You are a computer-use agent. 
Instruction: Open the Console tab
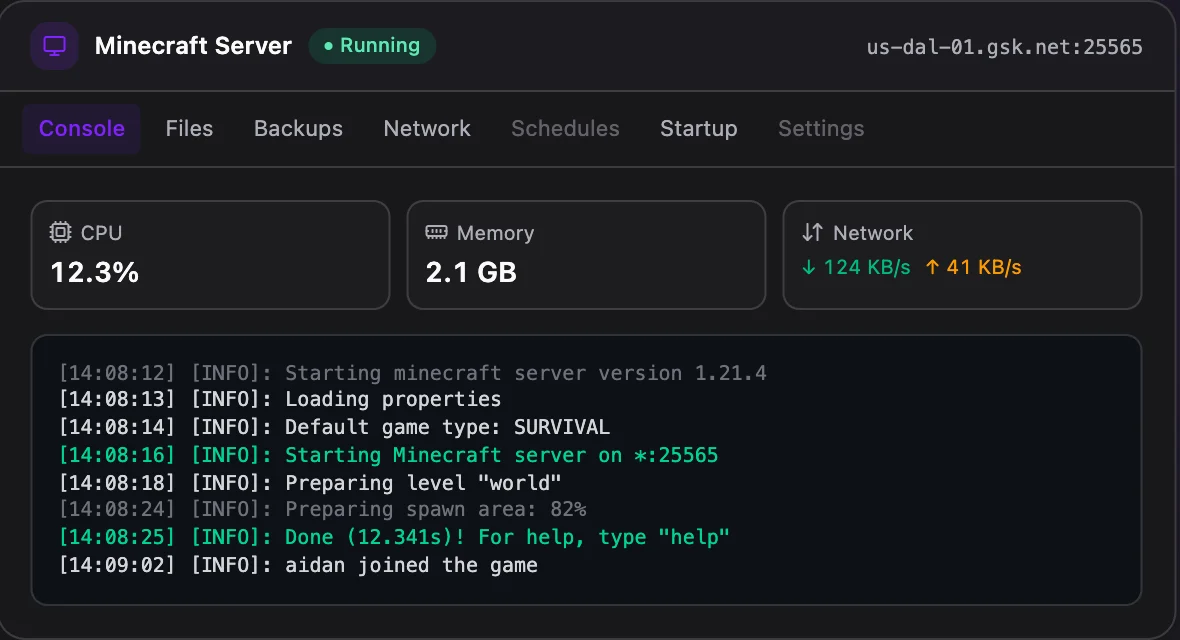[81, 129]
